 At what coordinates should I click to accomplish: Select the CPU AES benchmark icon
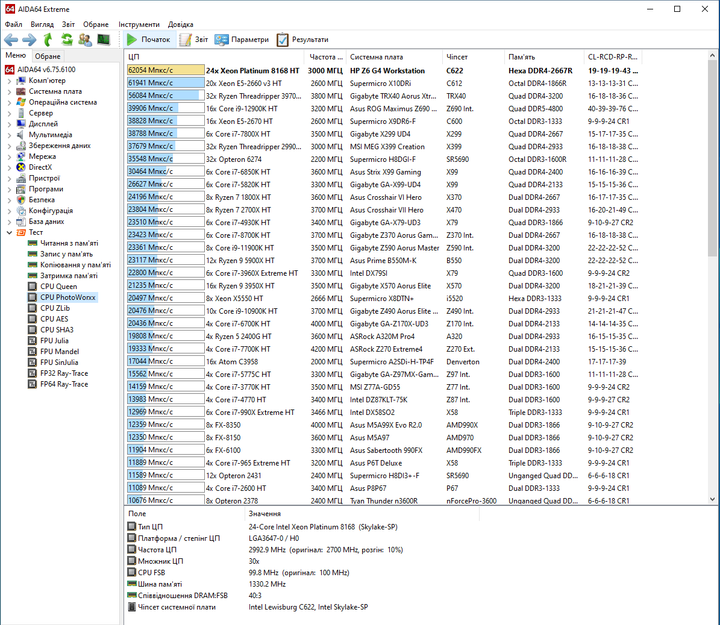(32, 319)
